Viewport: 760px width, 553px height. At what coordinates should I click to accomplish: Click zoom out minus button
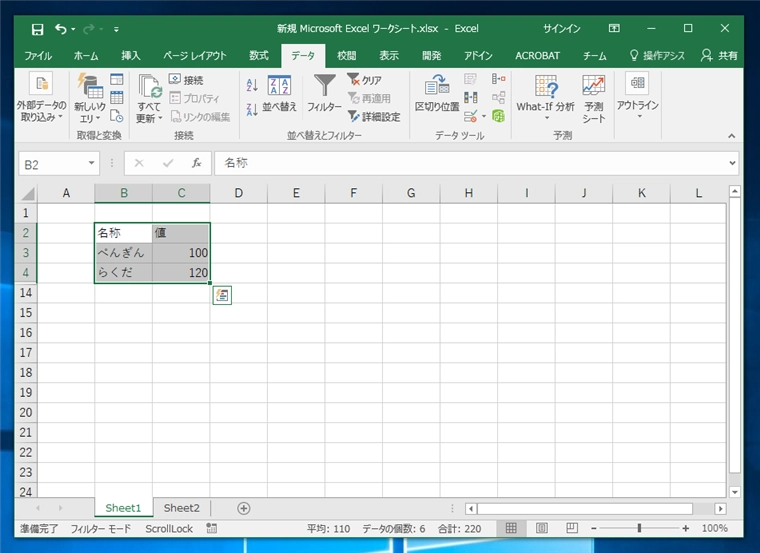tap(594, 528)
